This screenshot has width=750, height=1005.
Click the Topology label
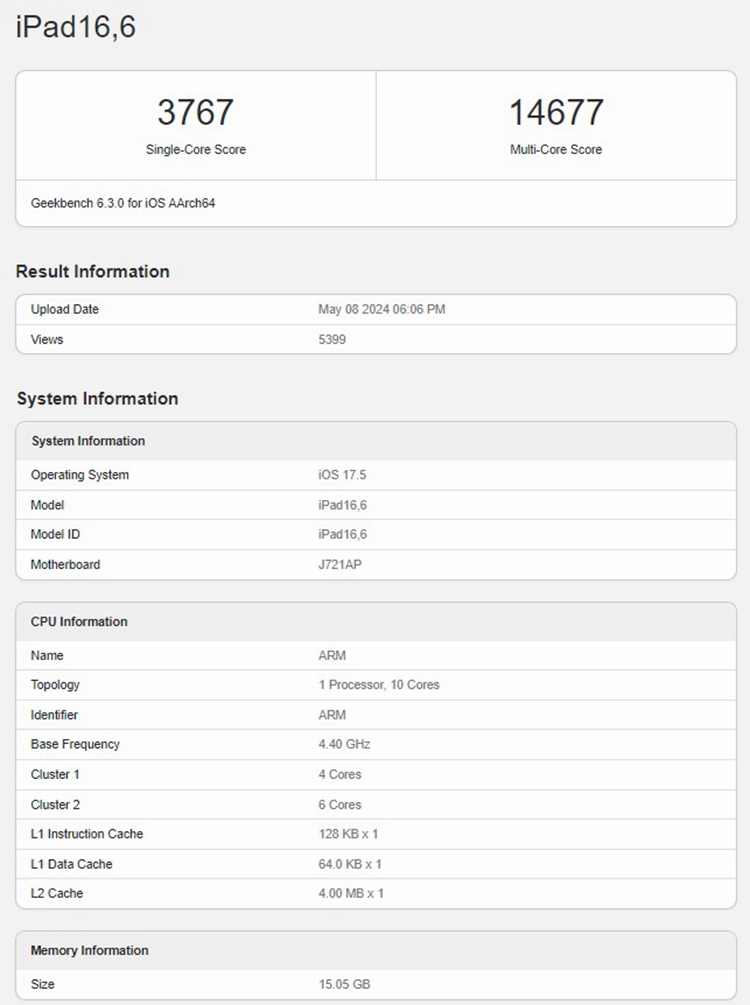pos(55,685)
